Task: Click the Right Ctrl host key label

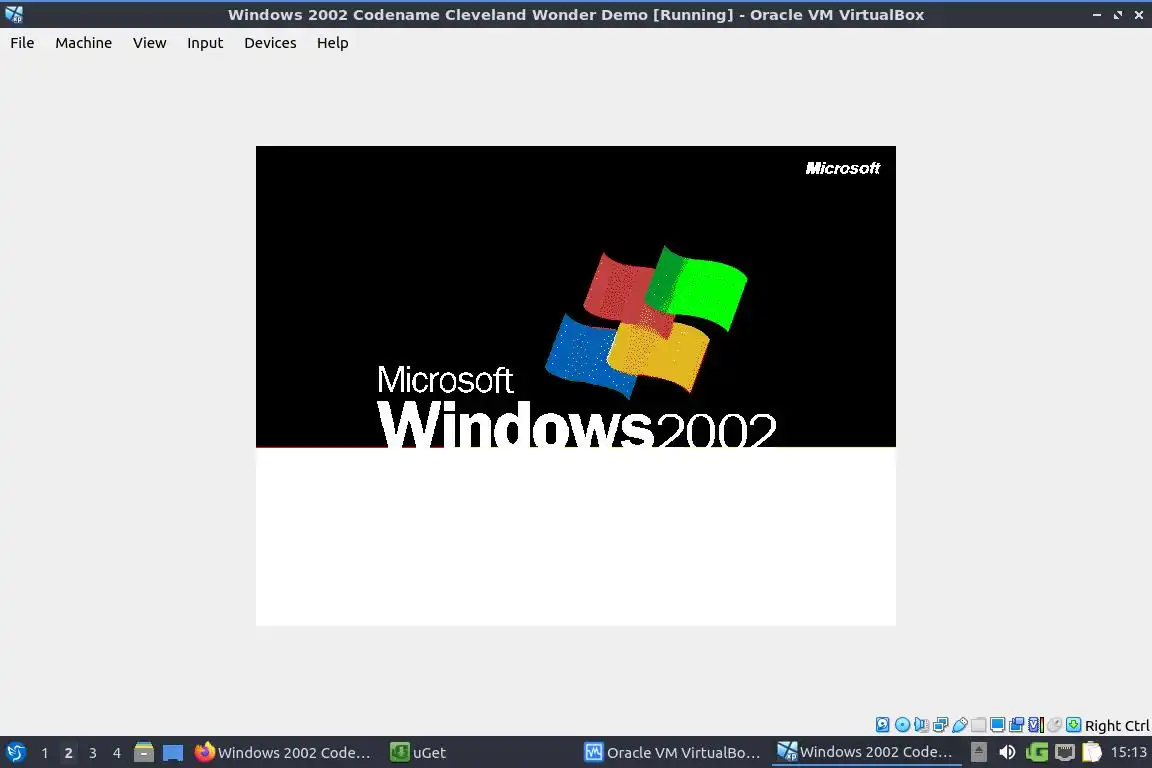Action: pyautogui.click(x=1117, y=725)
